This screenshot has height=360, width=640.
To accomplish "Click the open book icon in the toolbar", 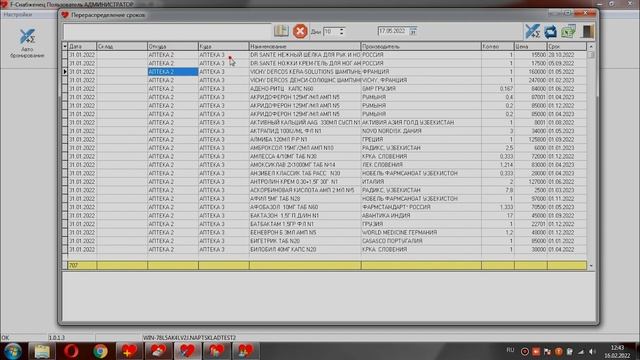I will click(x=281, y=31).
